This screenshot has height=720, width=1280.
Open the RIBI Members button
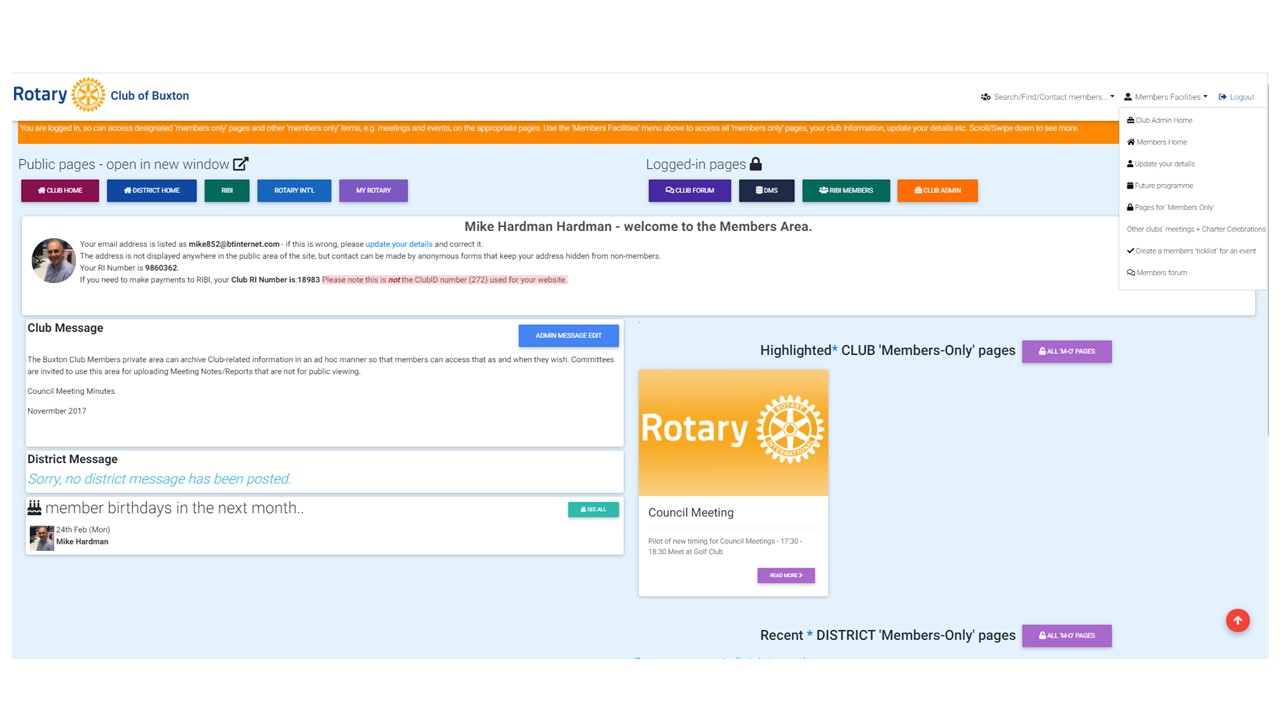point(846,190)
